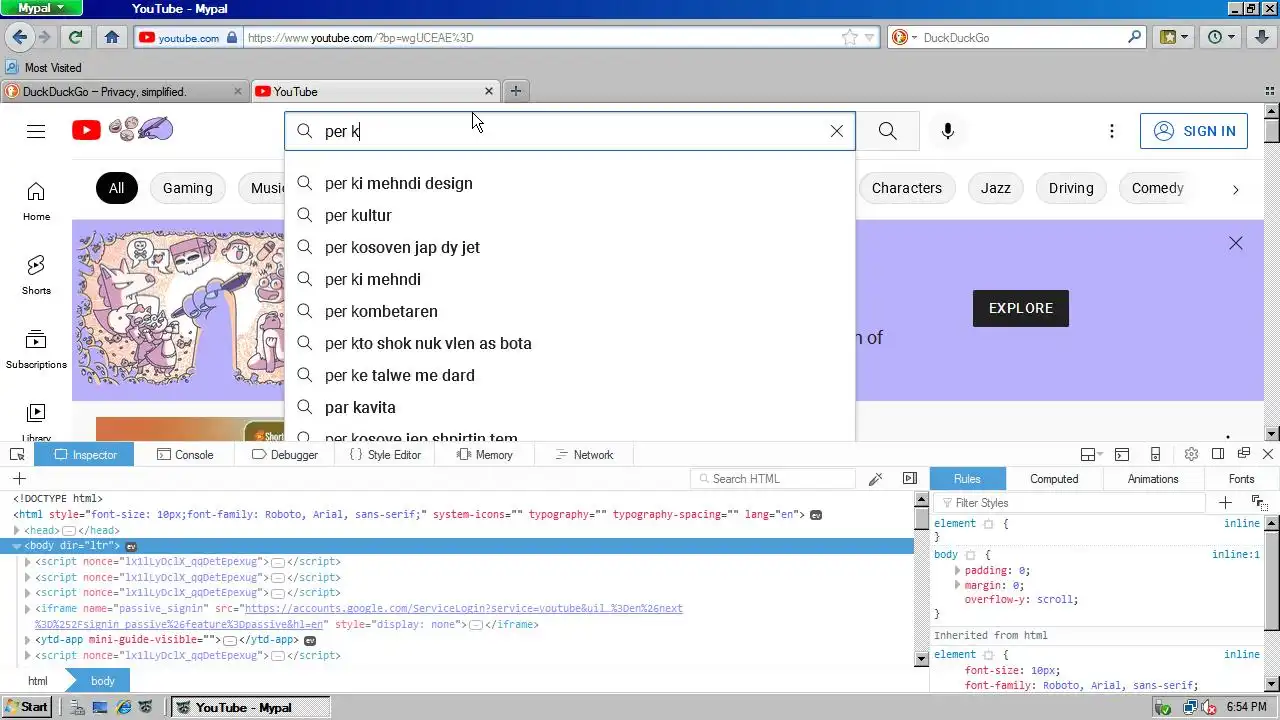Expand the iframe passive_signin node

[28, 609]
